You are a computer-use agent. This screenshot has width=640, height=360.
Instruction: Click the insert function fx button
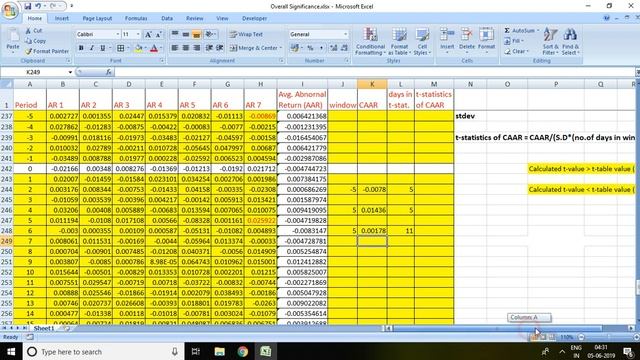[108, 72]
